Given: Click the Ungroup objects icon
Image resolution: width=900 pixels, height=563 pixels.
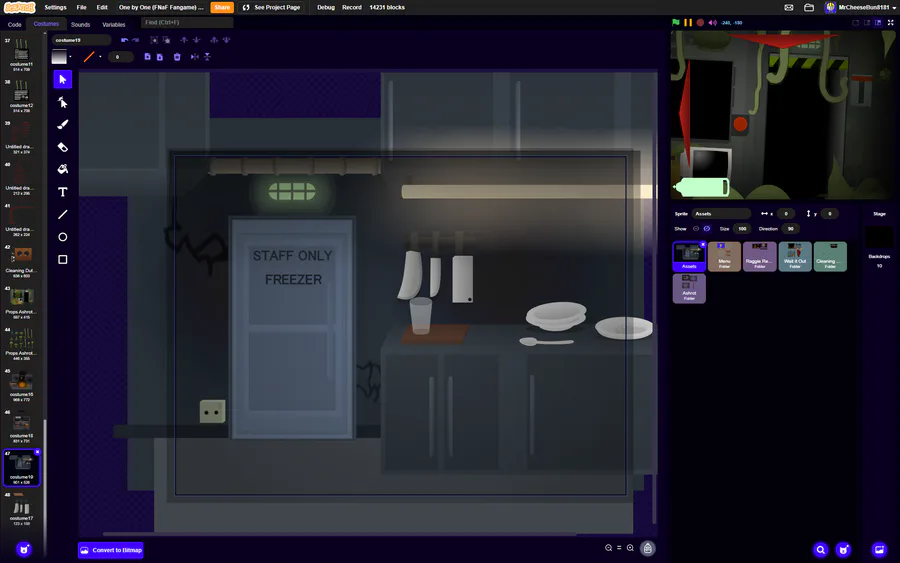Looking at the screenshot, I should coord(166,40).
